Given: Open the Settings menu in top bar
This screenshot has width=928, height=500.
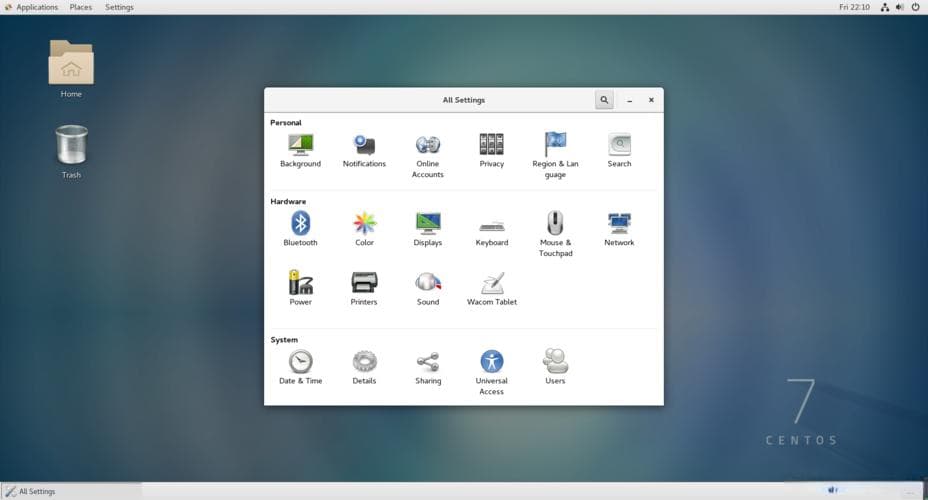Looking at the screenshot, I should click(x=120, y=7).
